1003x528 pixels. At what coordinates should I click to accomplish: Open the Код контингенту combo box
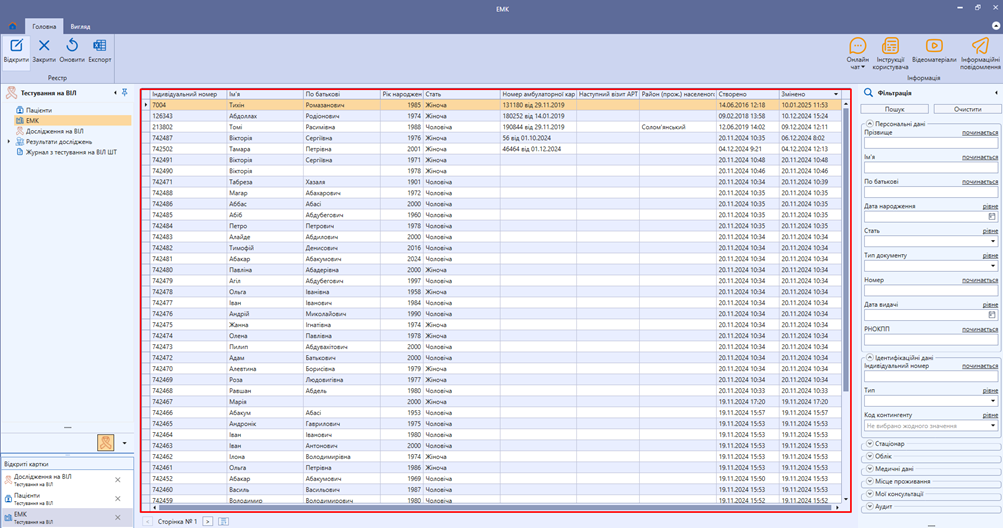(993, 425)
